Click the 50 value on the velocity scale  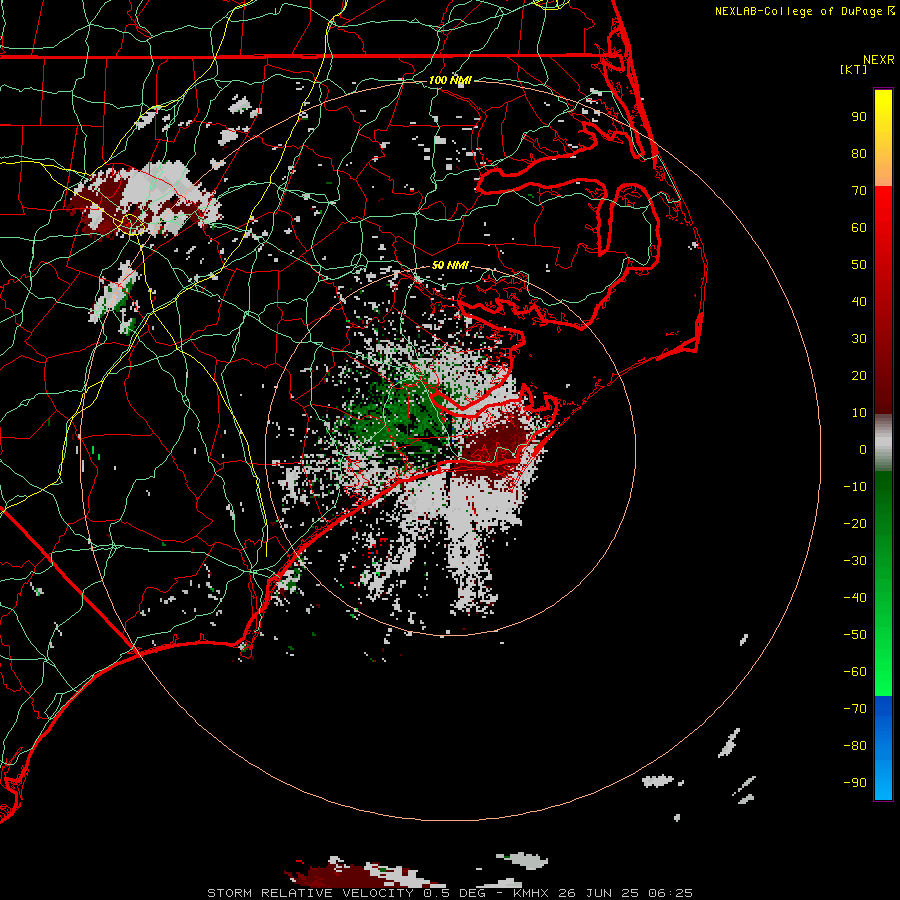859,265
